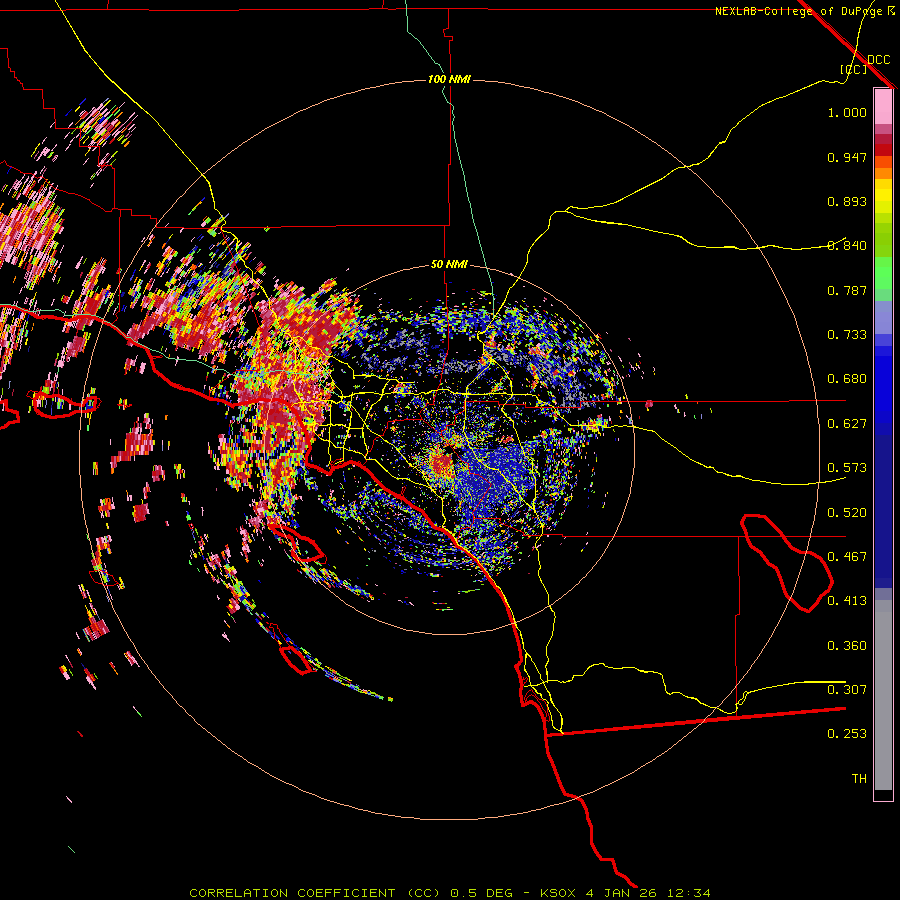
Task: Pick the bright green segment of the color bar
Action: click(883, 273)
